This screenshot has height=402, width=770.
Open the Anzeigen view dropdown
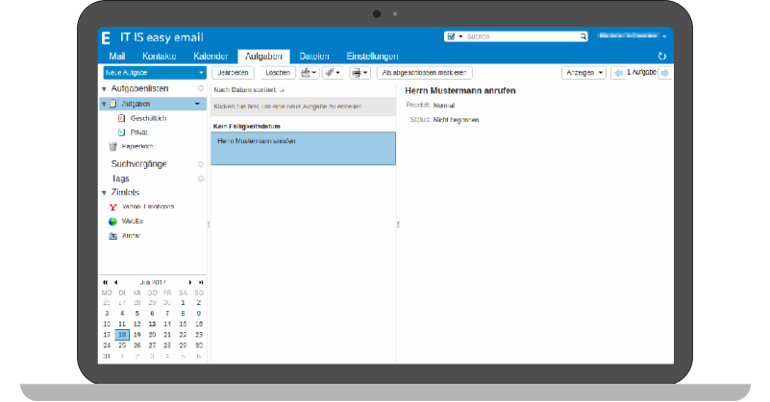tap(584, 73)
